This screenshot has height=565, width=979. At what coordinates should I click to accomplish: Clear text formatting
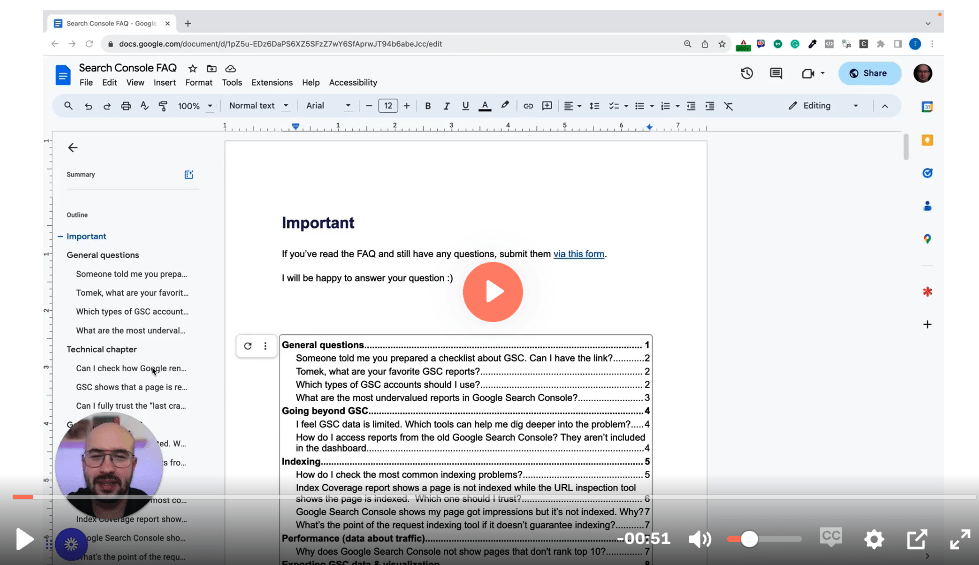pos(729,106)
